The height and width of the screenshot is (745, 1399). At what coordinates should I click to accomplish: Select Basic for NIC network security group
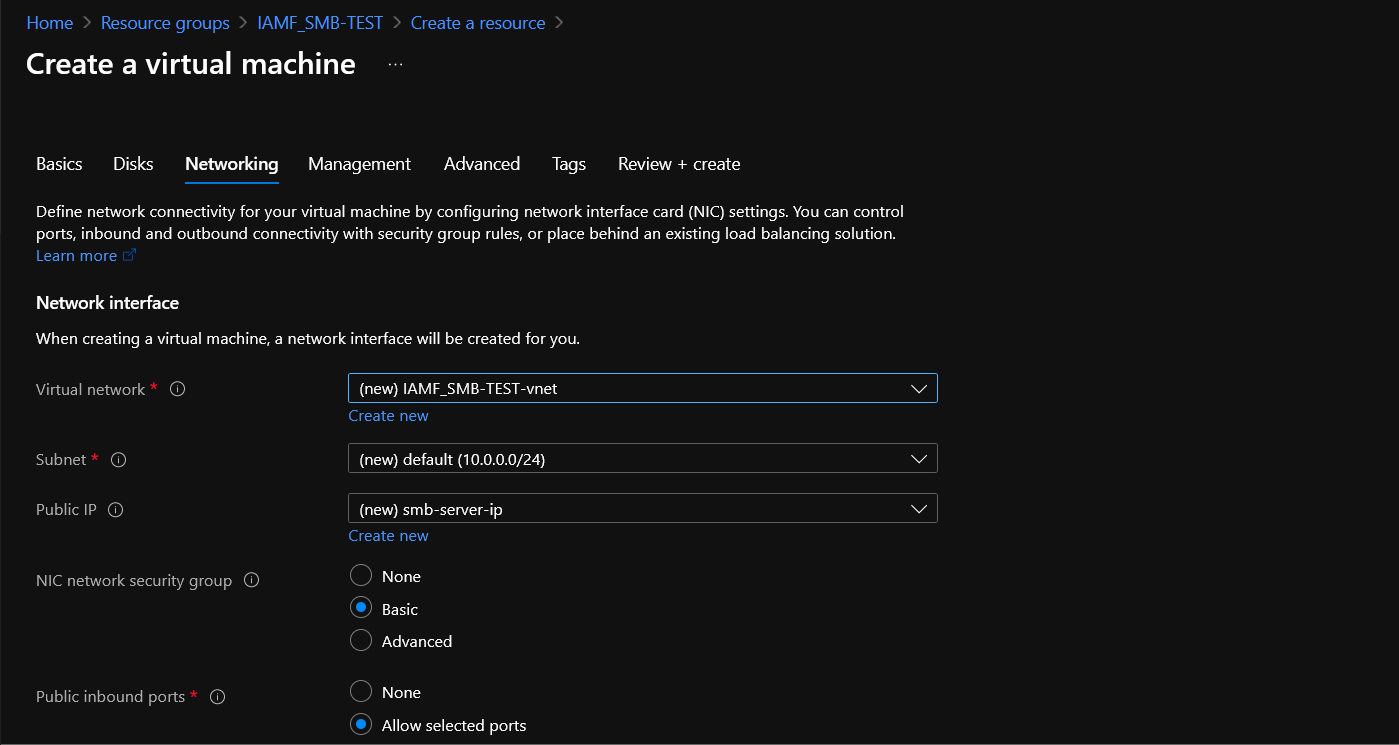click(361, 608)
